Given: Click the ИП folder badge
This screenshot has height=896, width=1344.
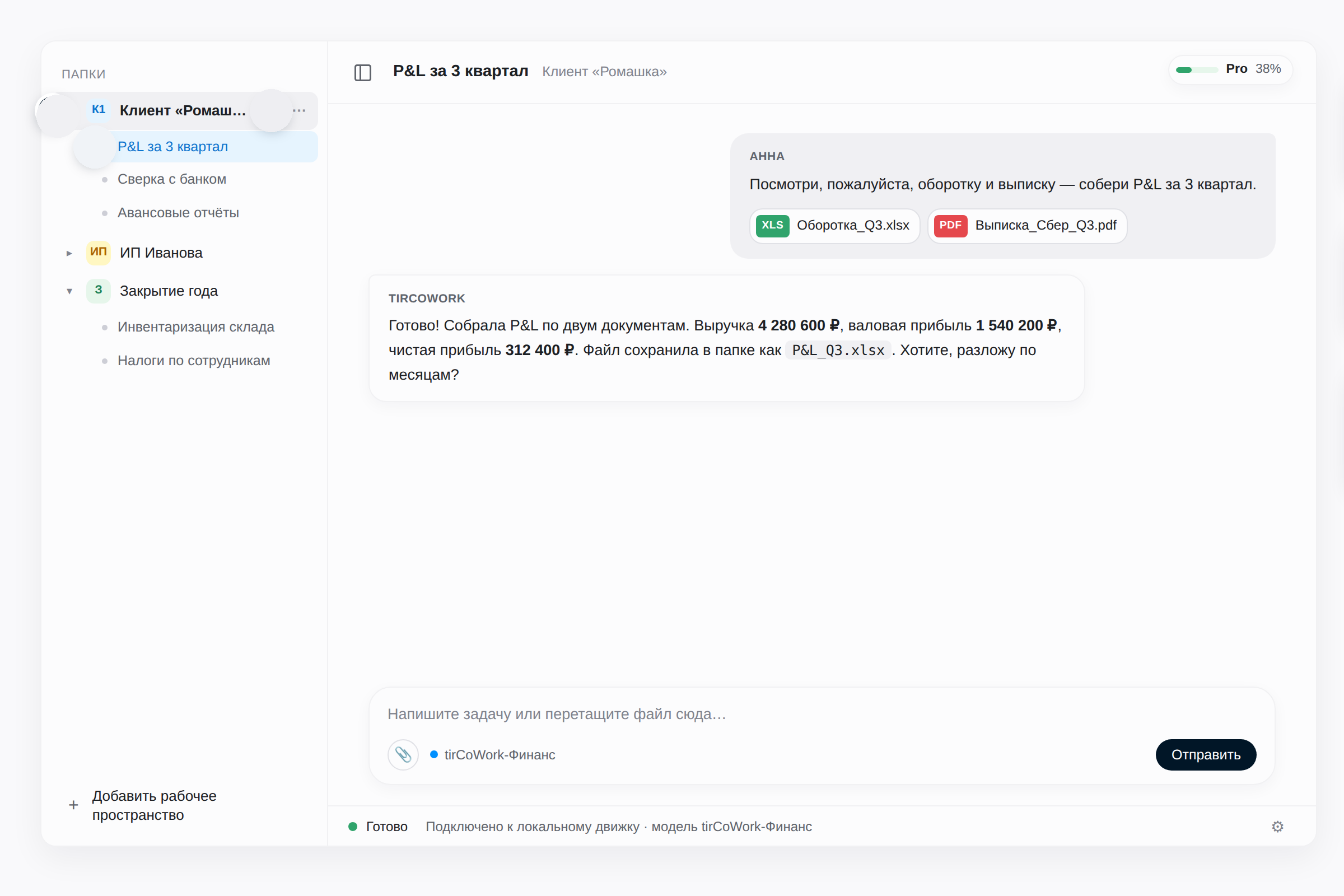Looking at the screenshot, I should pyautogui.click(x=99, y=252).
